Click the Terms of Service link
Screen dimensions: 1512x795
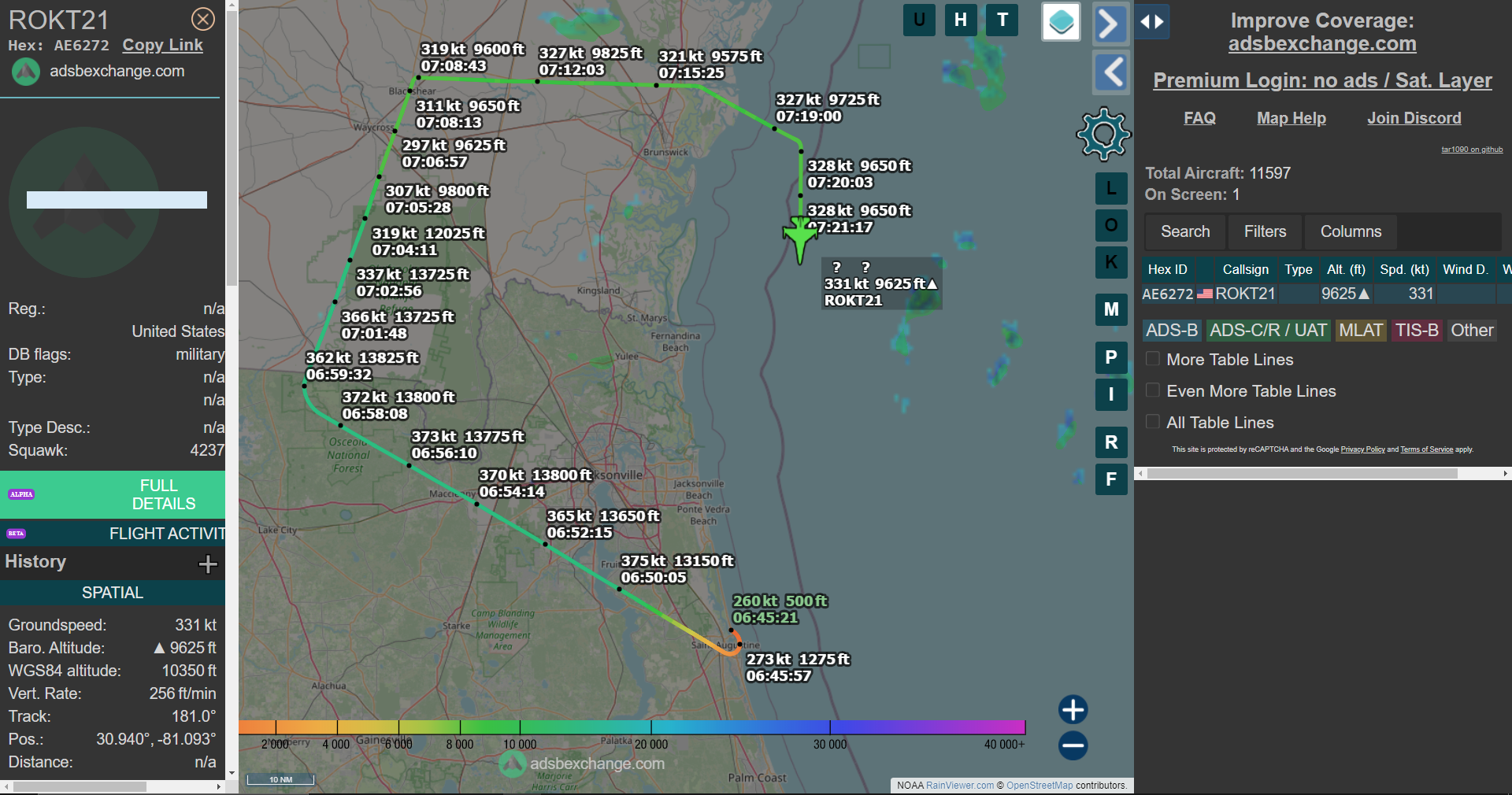click(1426, 449)
